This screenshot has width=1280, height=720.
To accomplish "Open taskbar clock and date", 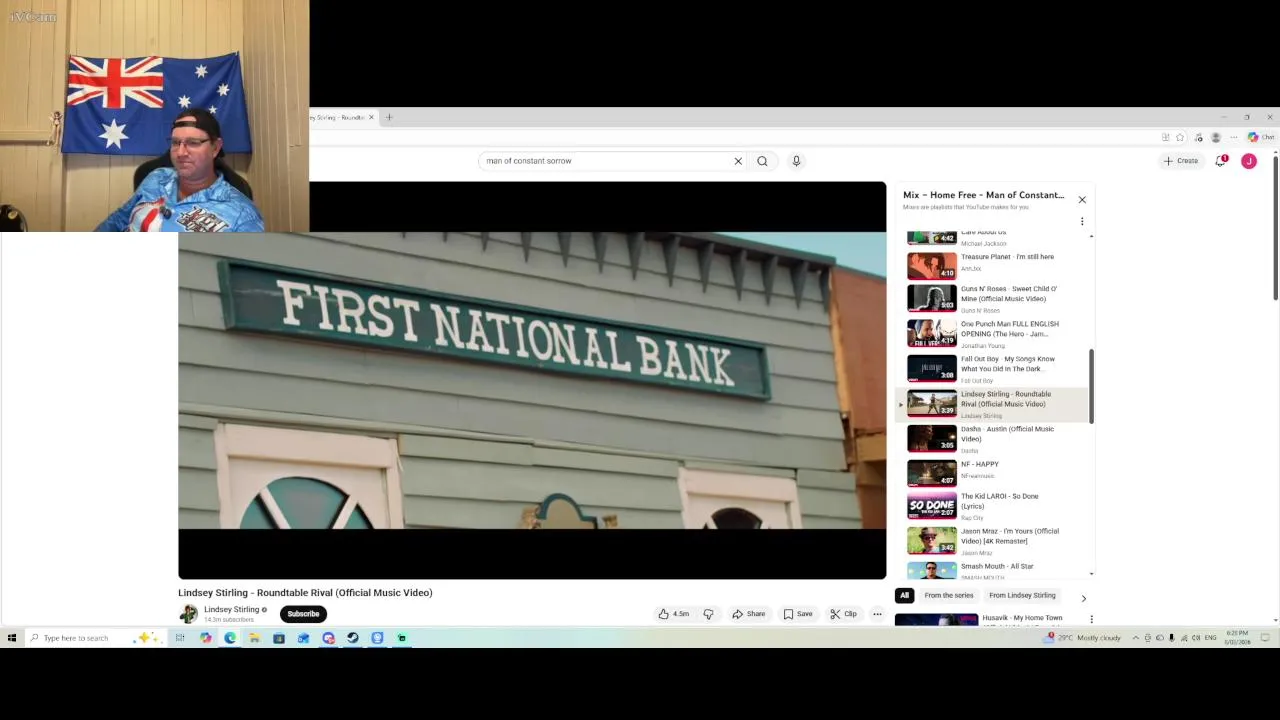I will tap(1238, 638).
